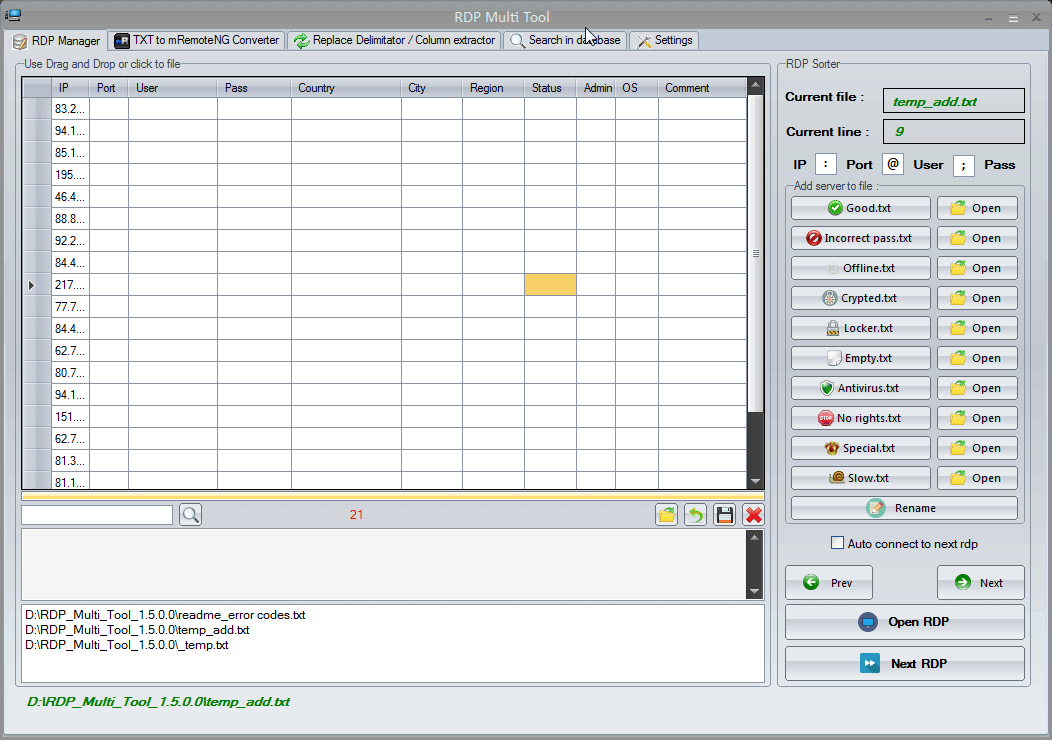Click the Open button beside Special.txt
Image resolution: width=1052 pixels, height=740 pixels.
coord(978,448)
